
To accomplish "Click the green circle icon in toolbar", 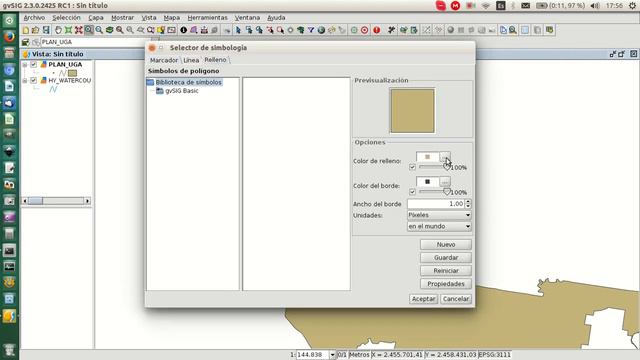I will pos(354,30).
